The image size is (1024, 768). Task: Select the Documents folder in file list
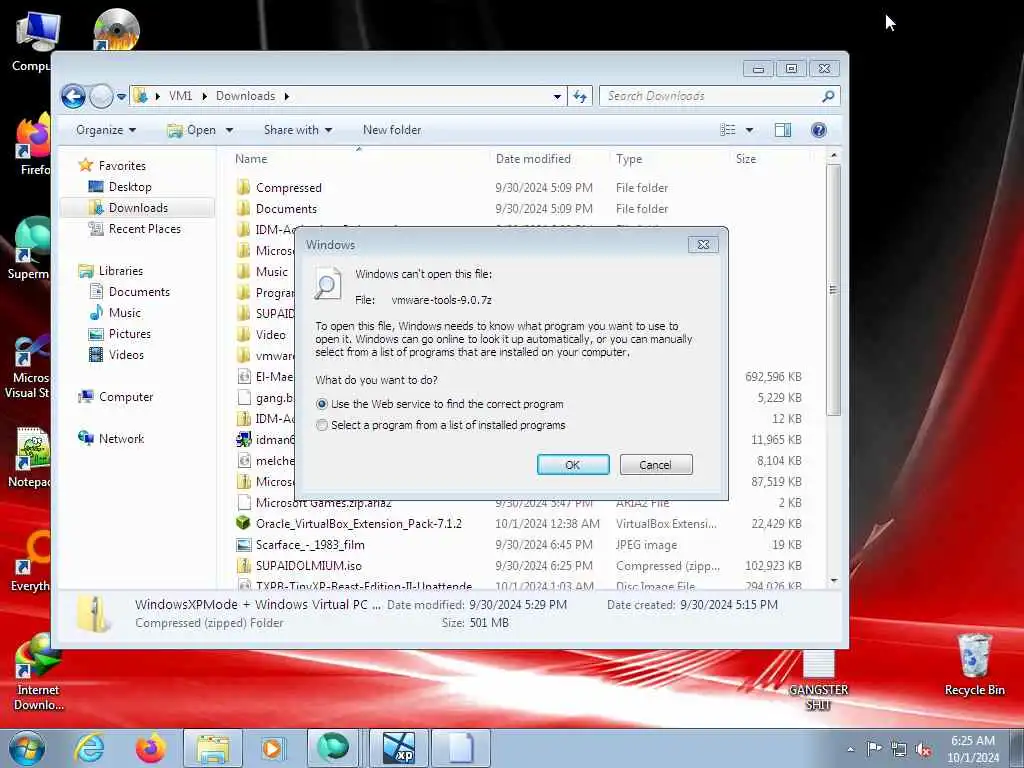[x=286, y=209]
